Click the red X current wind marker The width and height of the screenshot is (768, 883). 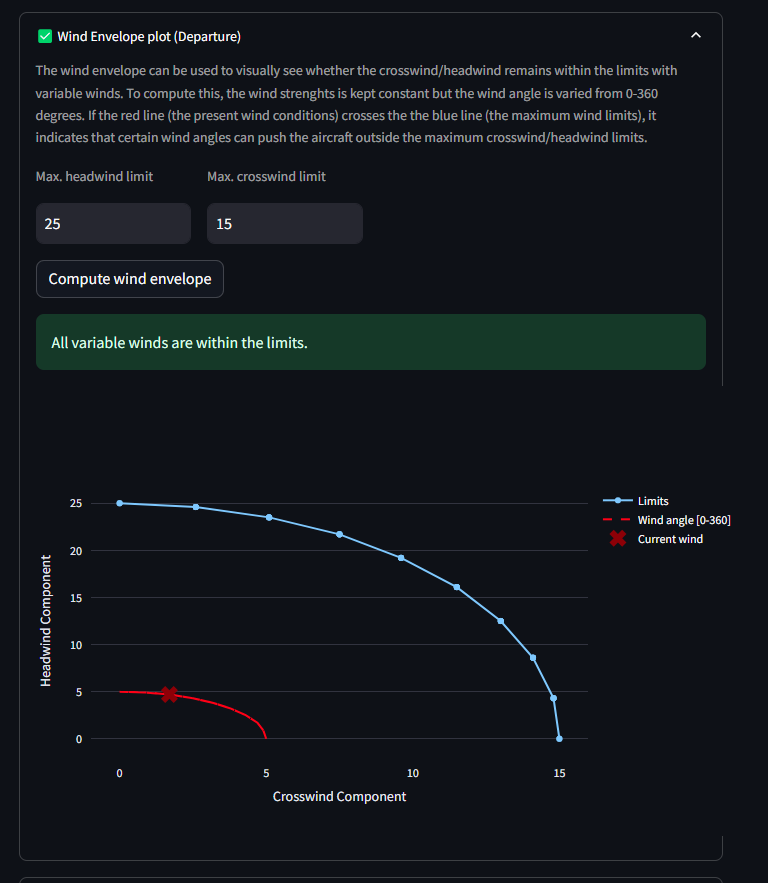pyautogui.click(x=169, y=694)
